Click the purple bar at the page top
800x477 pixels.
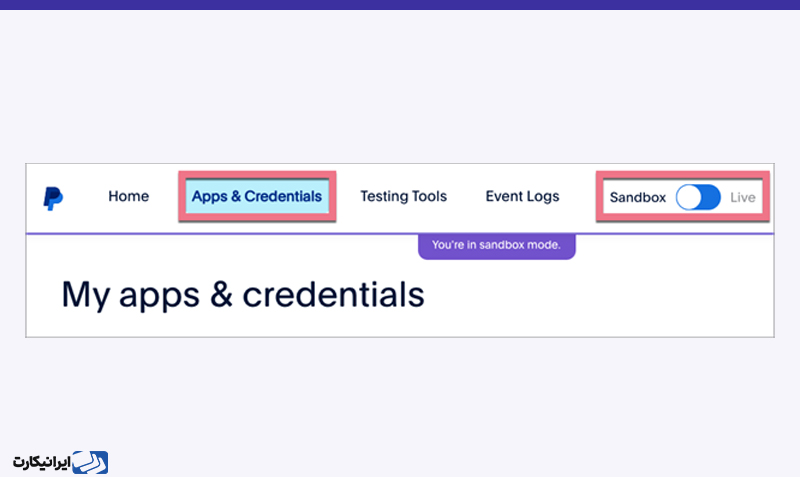tap(400, 5)
